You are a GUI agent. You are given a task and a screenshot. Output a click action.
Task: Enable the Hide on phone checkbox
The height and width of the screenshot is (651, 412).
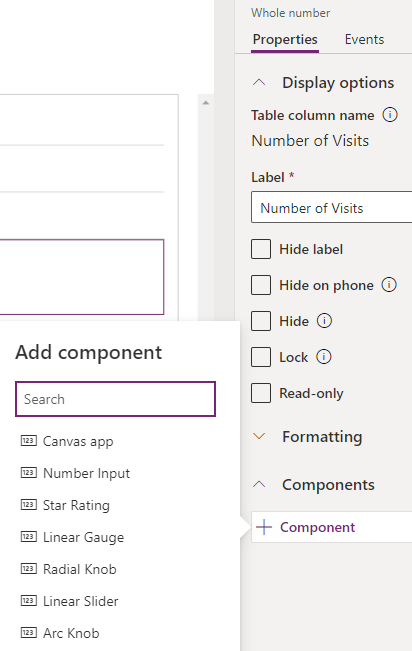coord(261,285)
